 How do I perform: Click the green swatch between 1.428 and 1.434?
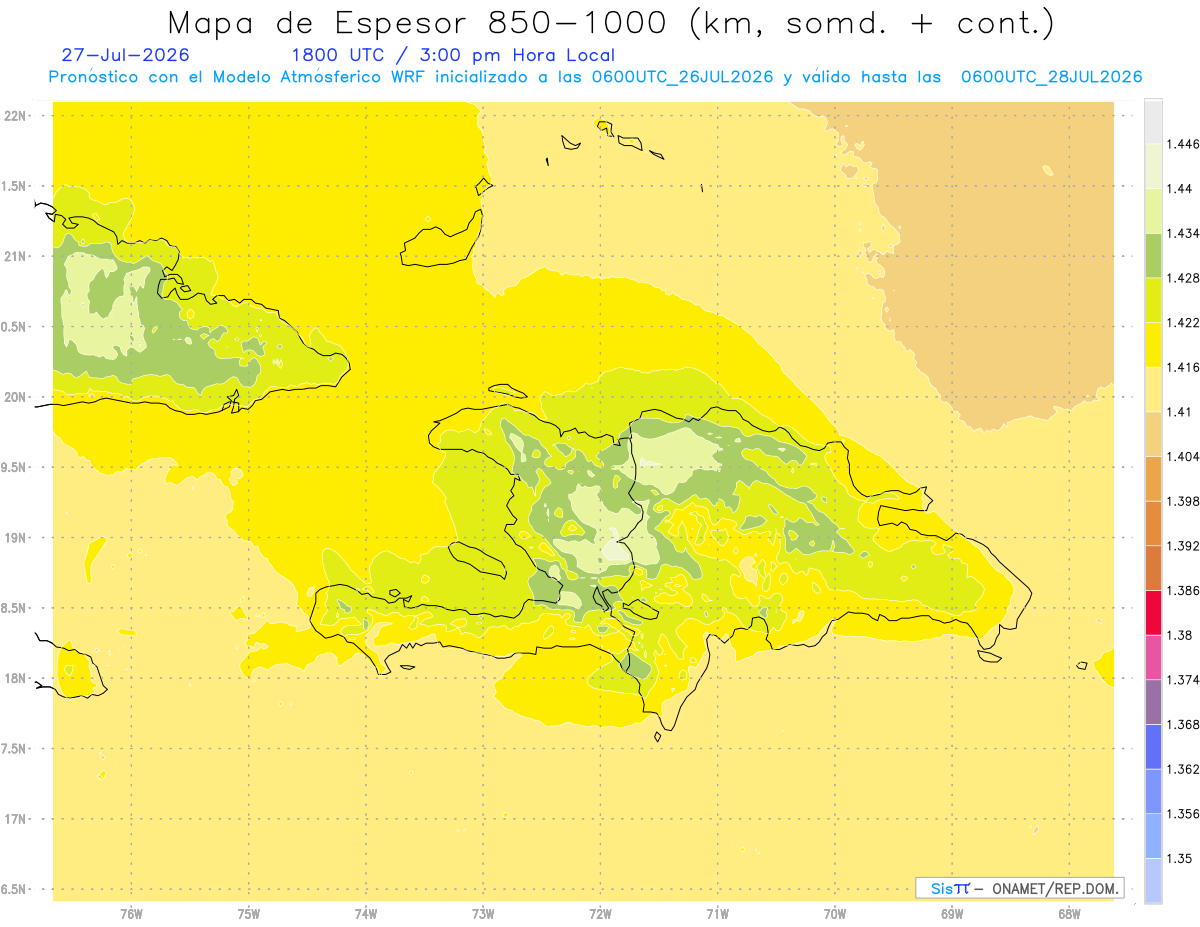click(x=1153, y=256)
